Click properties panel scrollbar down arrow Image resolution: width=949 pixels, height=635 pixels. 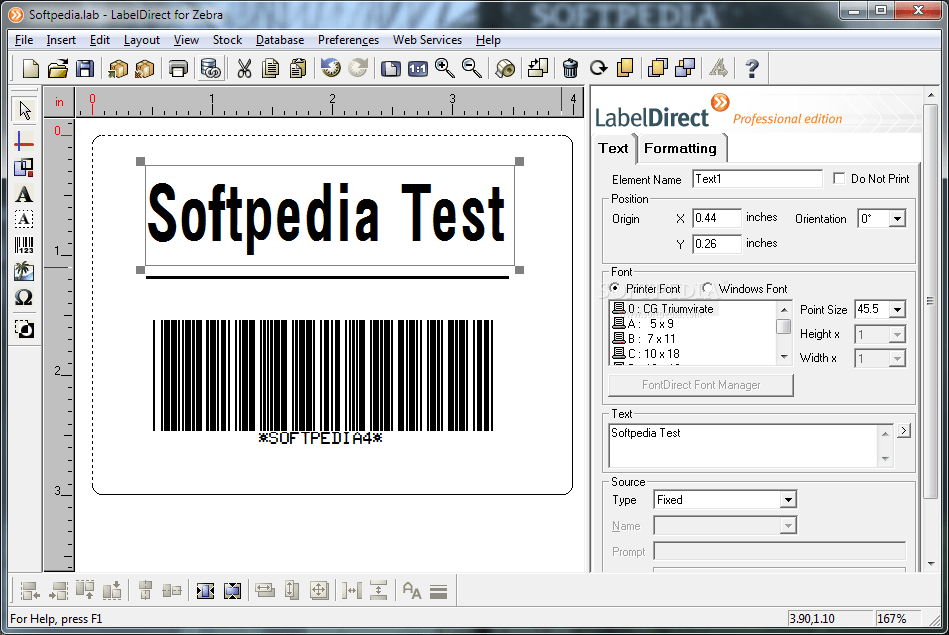point(931,564)
